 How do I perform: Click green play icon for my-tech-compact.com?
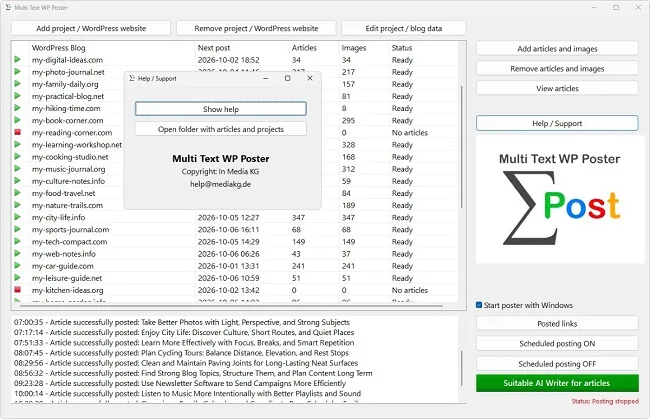click(x=17, y=241)
